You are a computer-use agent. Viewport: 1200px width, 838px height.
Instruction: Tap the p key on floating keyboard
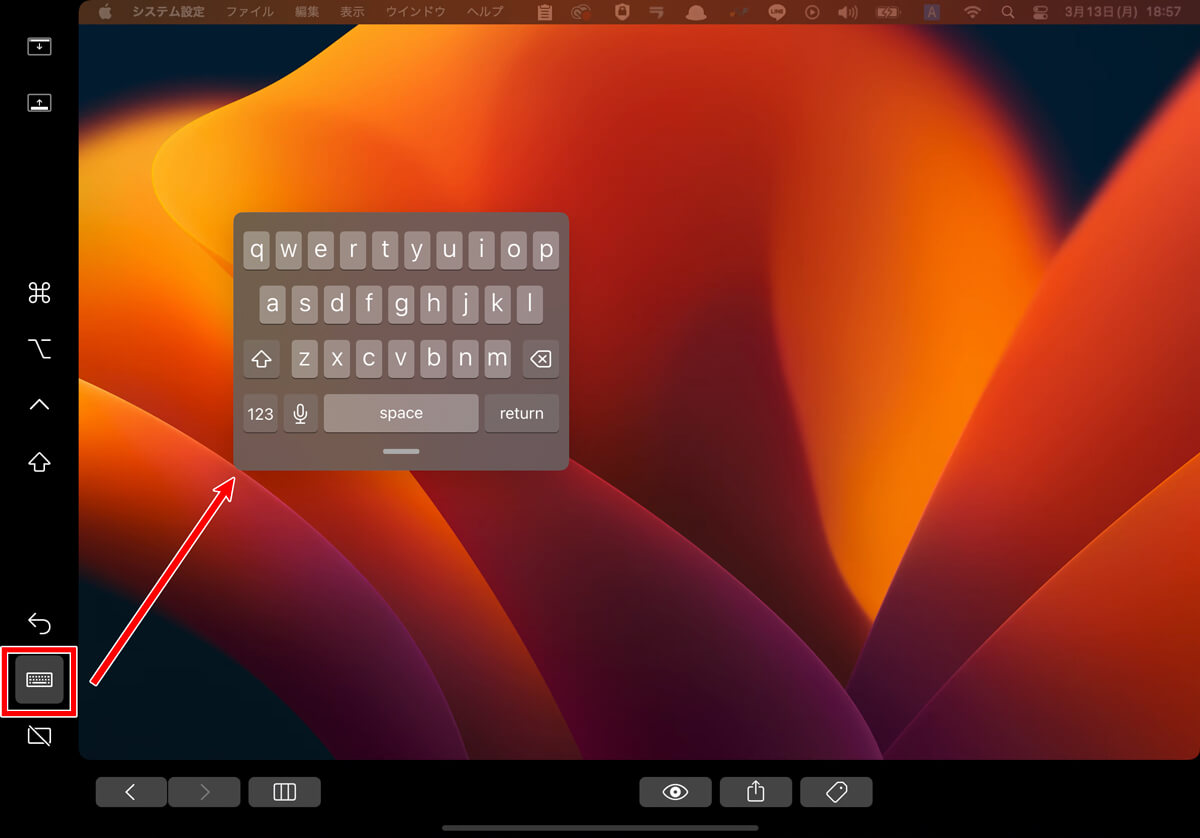pos(545,251)
